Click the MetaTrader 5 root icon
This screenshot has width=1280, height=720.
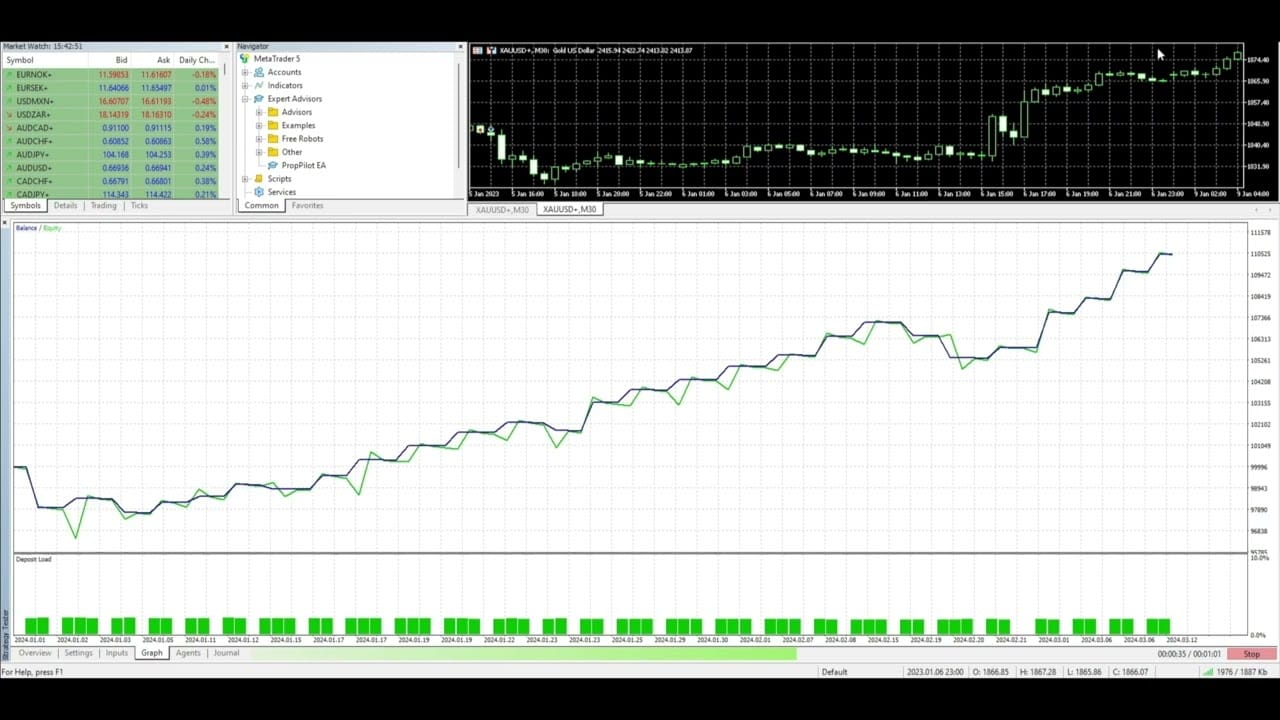(x=245, y=59)
